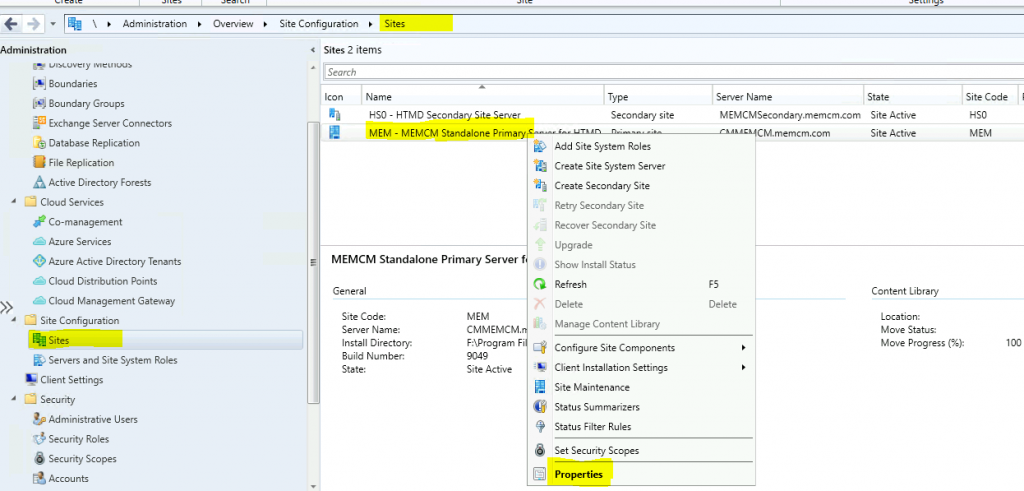Collapse the Cloud Services folder
Image resolution: width=1024 pixels, height=491 pixels.
(14, 202)
